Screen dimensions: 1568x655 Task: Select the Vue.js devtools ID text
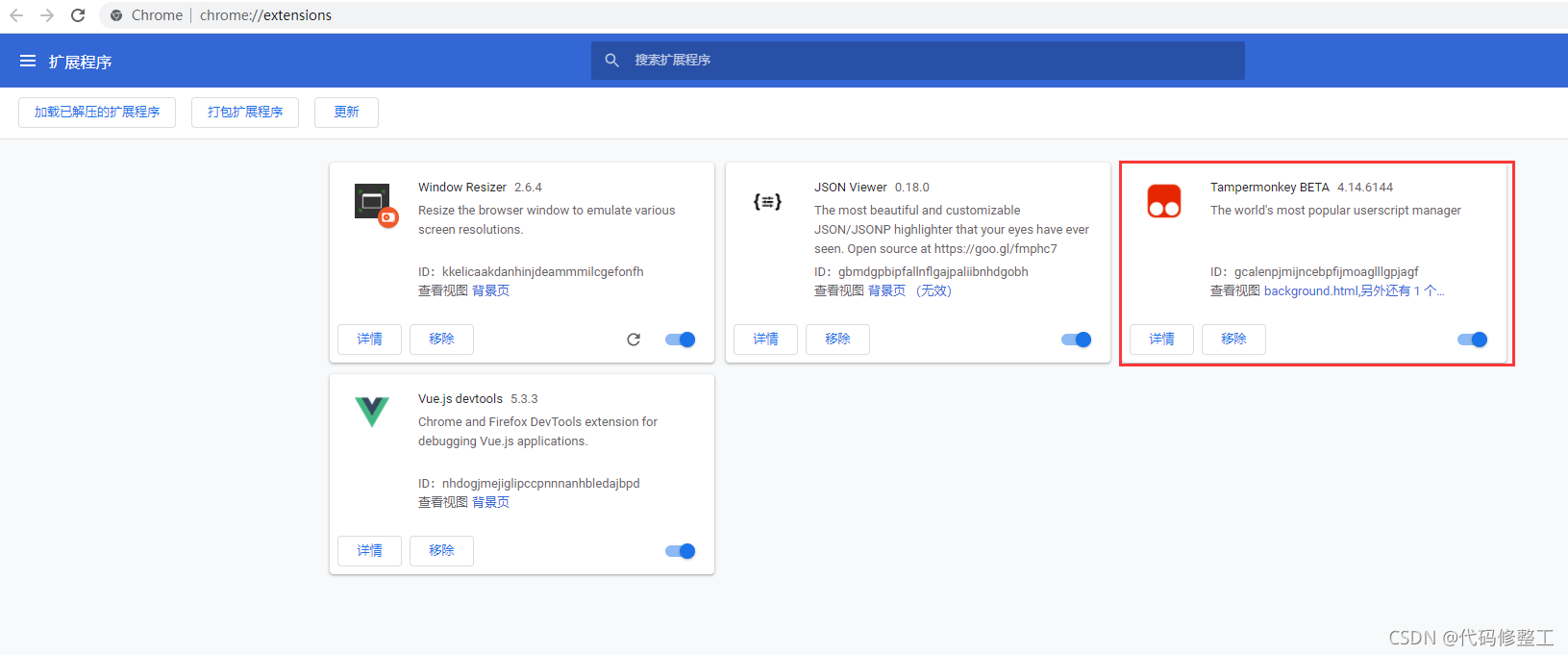pyautogui.click(x=541, y=483)
